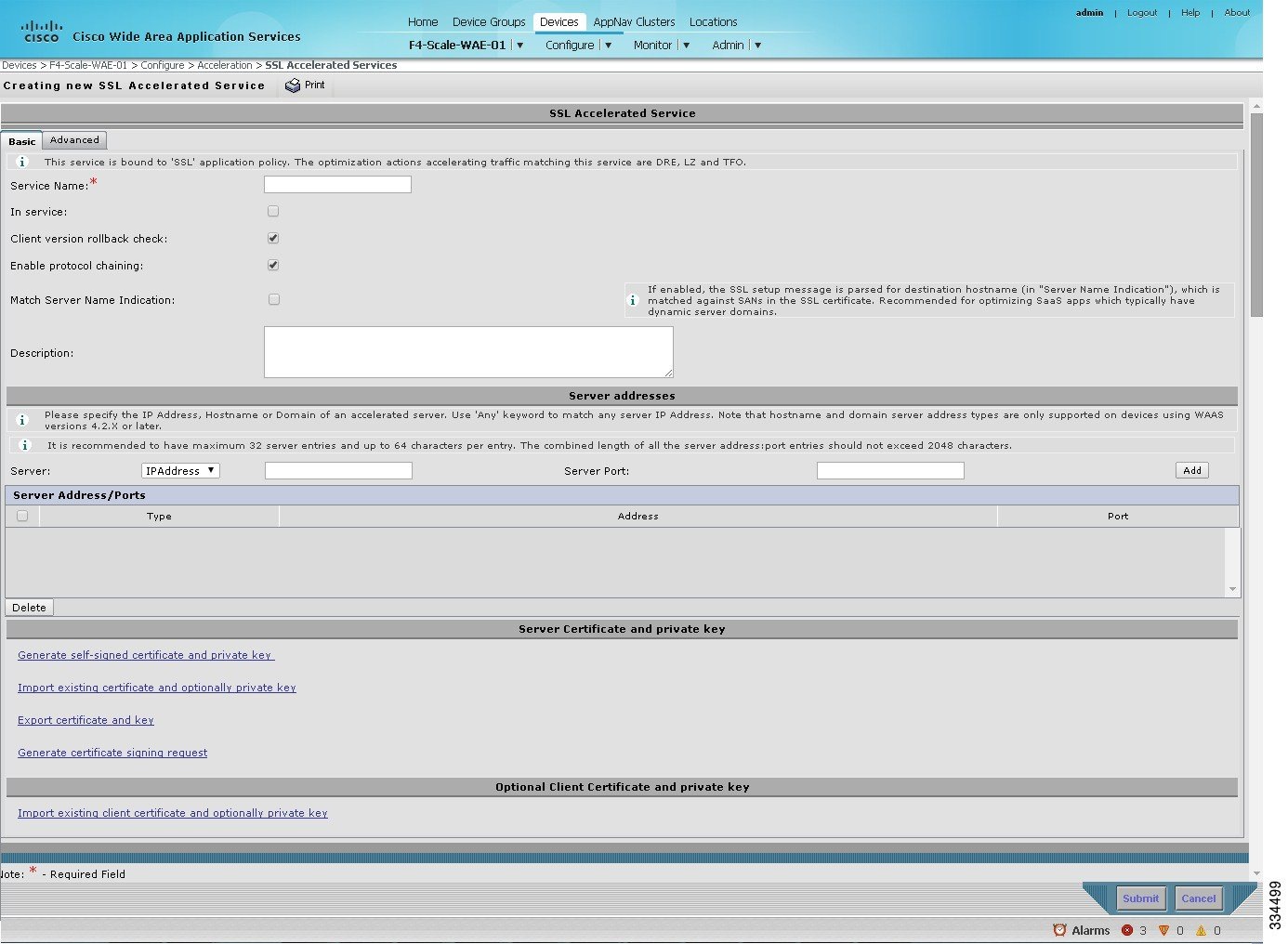Click the Type column header
The image size is (1288, 944).
[159, 516]
